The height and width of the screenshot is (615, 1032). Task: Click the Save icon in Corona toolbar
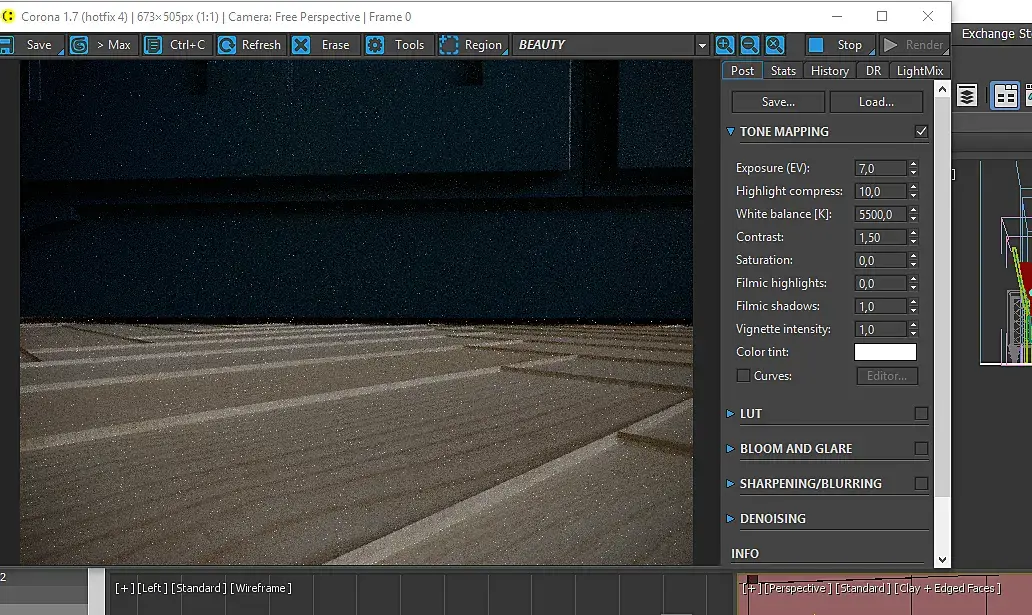(x=7, y=45)
